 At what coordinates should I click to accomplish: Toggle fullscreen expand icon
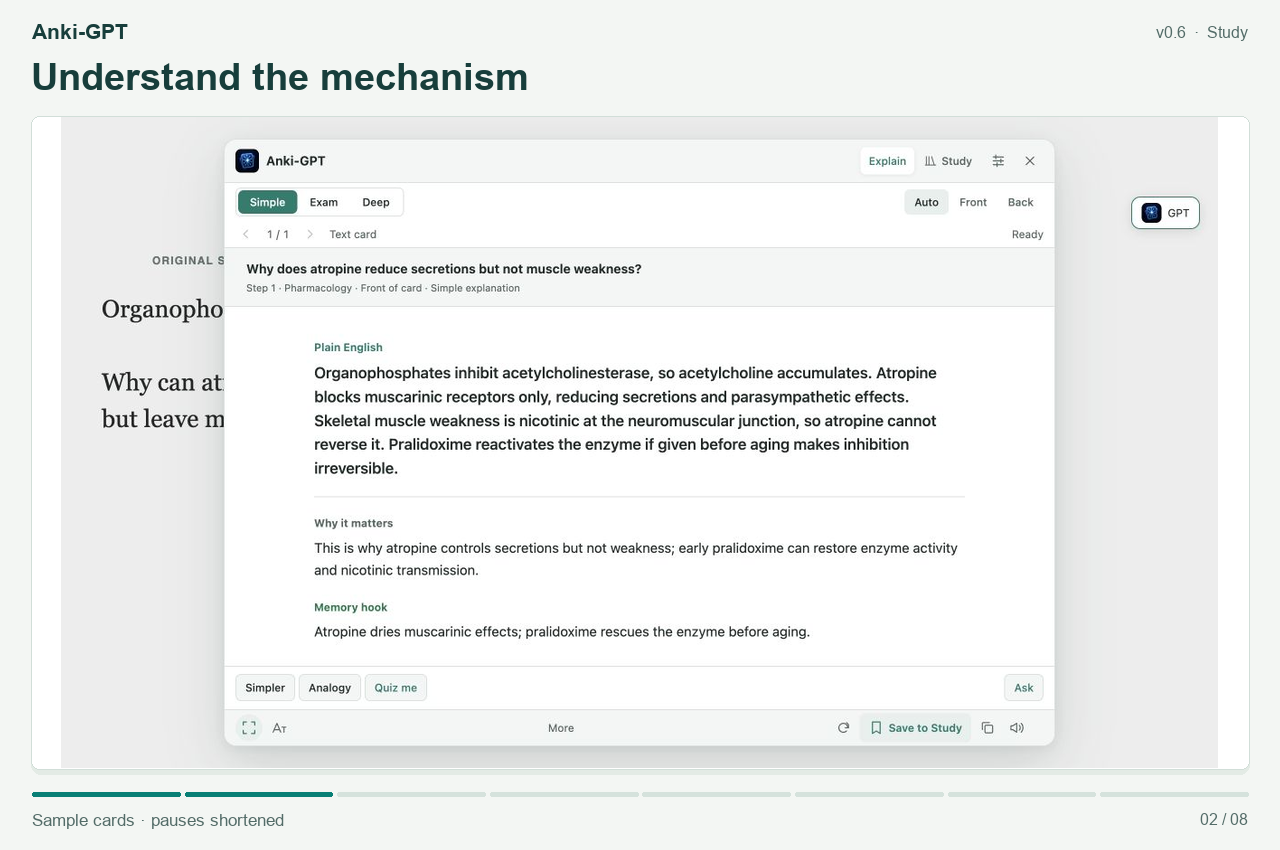coord(249,728)
